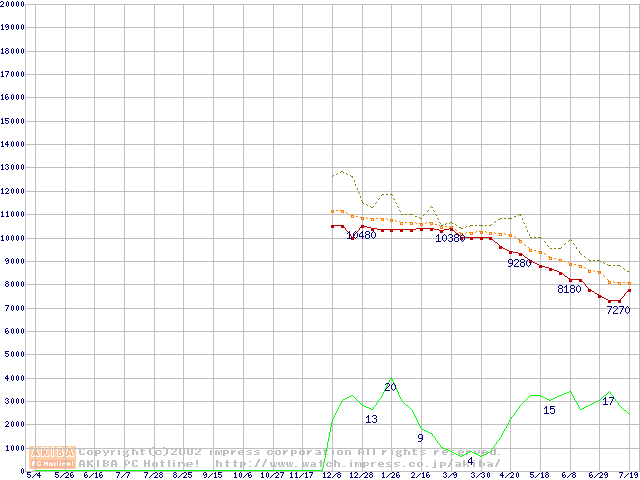This screenshot has height=480, width=640.
Task: Click the AKIBA logo in bottom-left corner
Action: [x=53, y=457]
